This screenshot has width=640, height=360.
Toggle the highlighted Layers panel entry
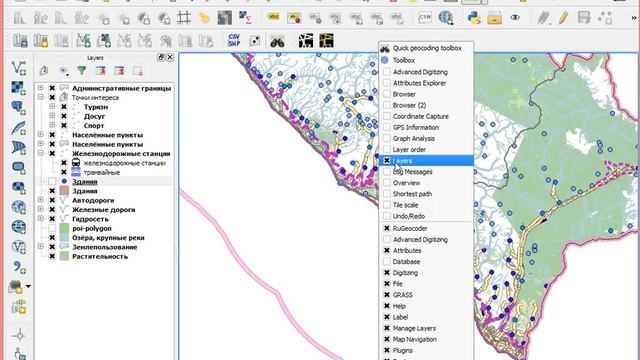[426, 160]
